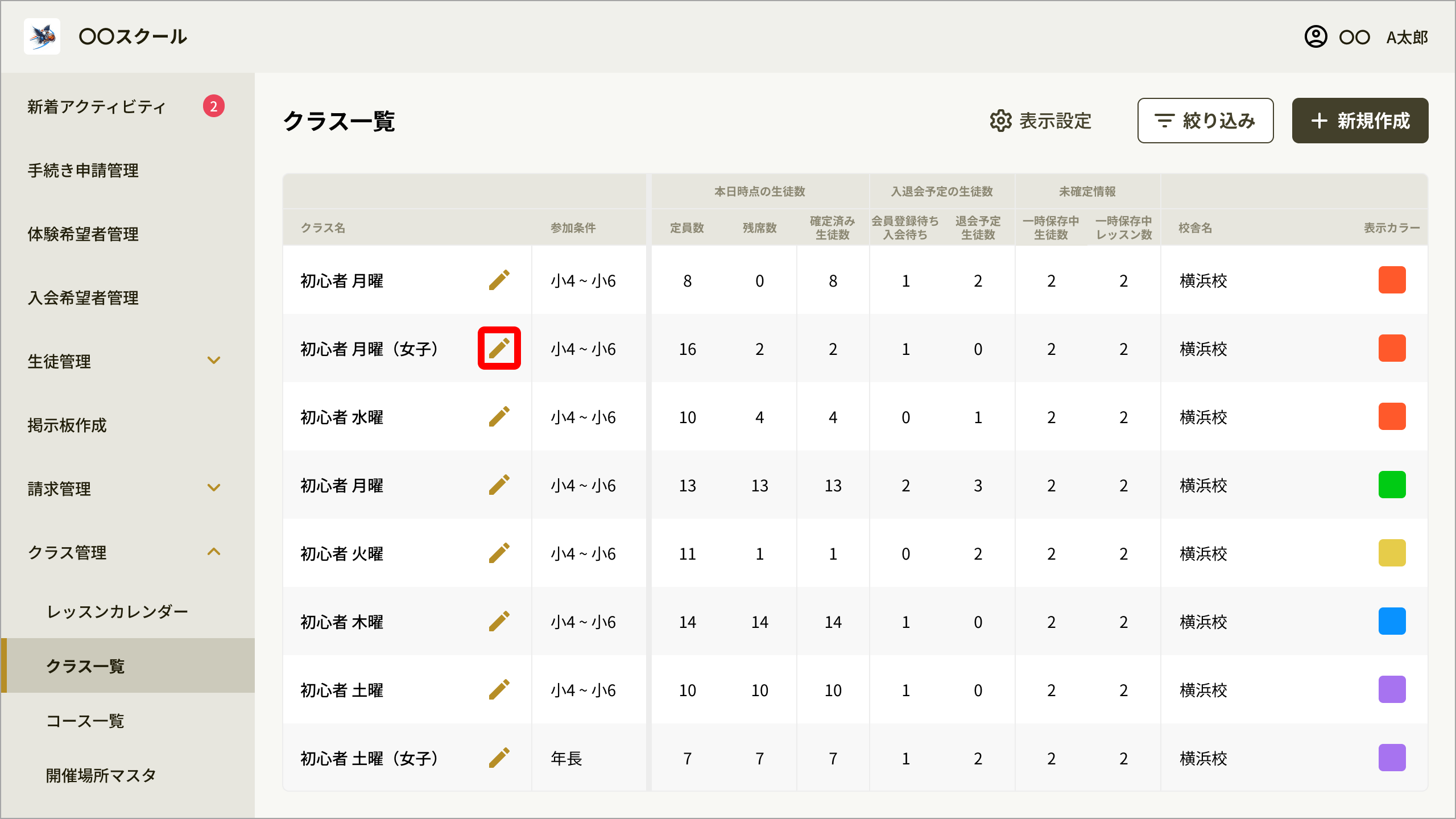Edit 初心者 土曜（女子）class pencil icon
The width and height of the screenshot is (1456, 819).
tap(499, 758)
